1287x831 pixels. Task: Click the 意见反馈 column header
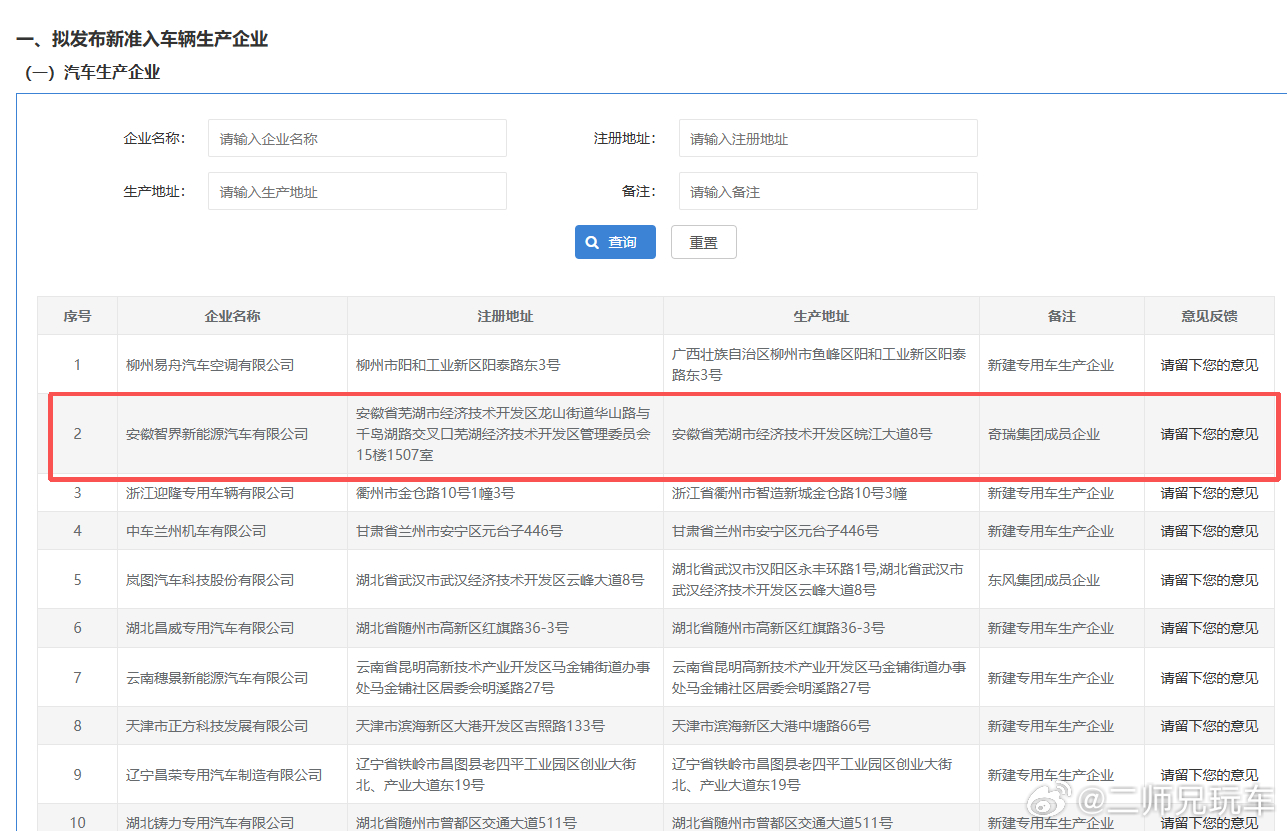click(x=1209, y=316)
